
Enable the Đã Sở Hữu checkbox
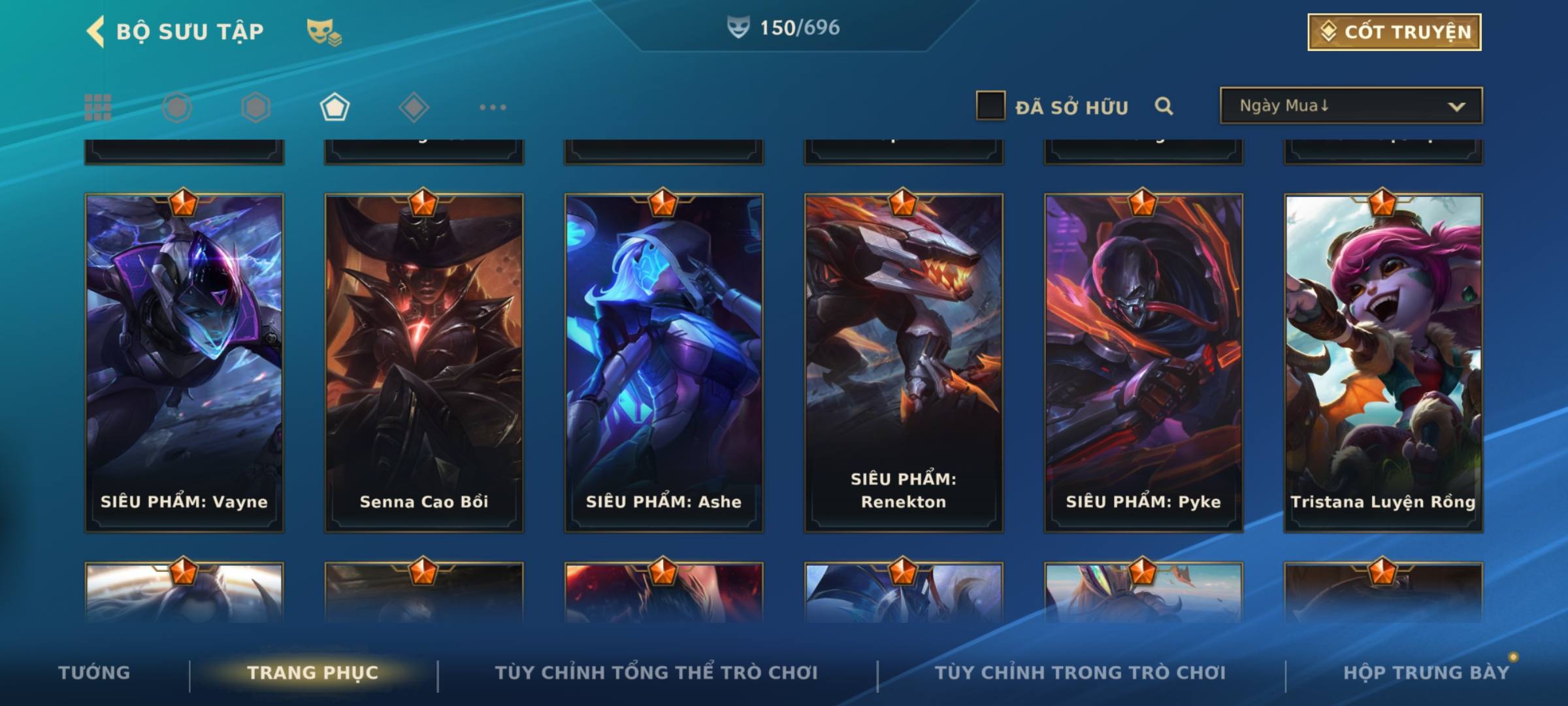point(990,105)
